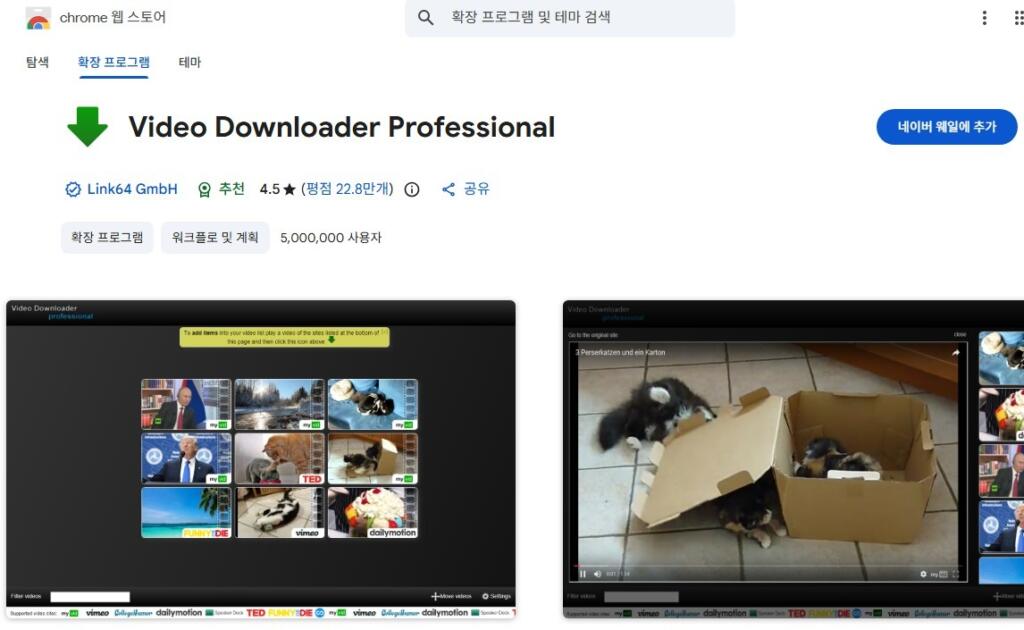Open the first screenshot with video grid
Viewport: 1024px width, 630px height.
pos(261,459)
